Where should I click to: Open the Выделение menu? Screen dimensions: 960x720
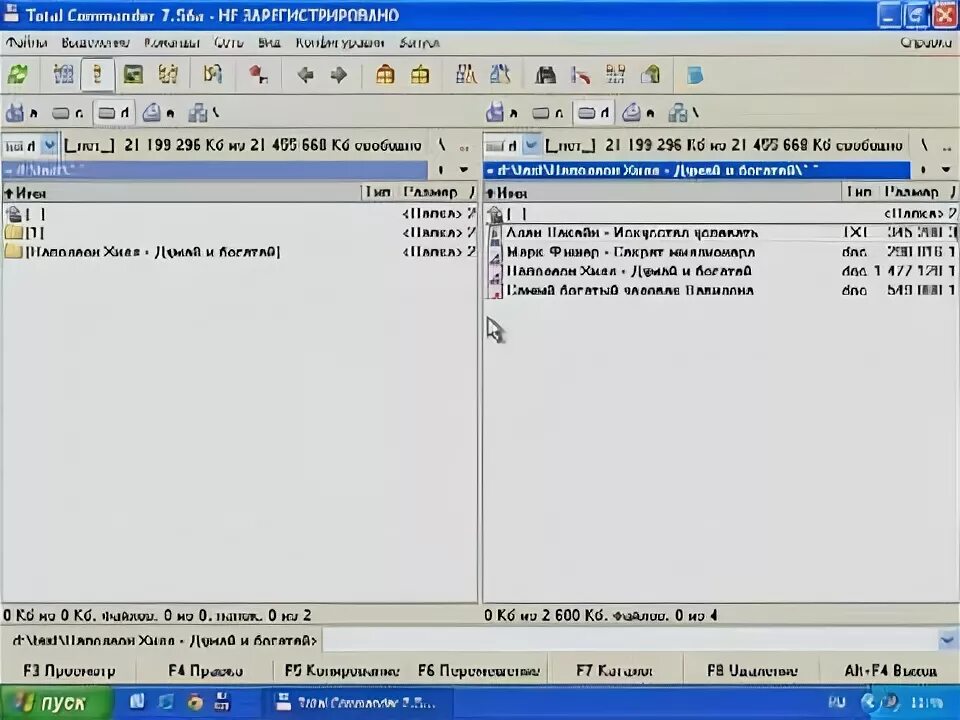tap(96, 43)
